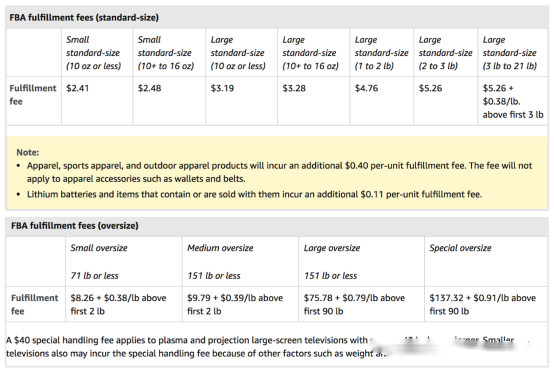Select the $3.28 fee value
Screen dimensions: 554x372
294,88
